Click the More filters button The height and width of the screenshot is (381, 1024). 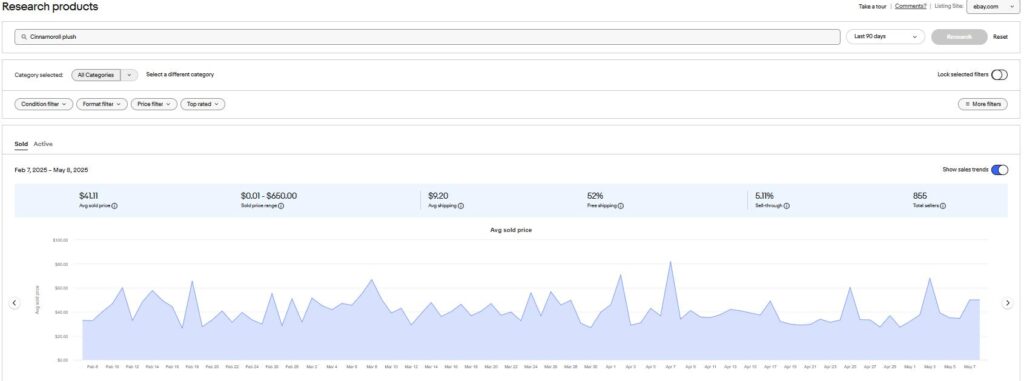click(x=983, y=104)
